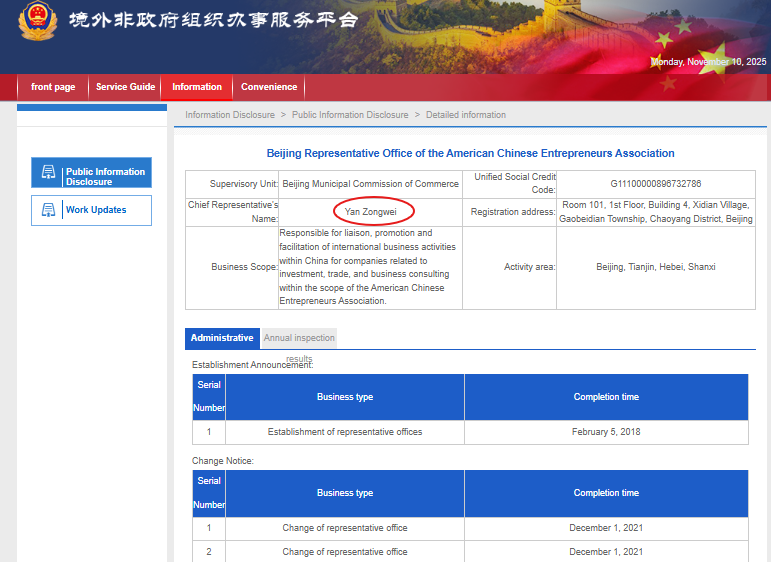Click the Establishment Announcement heading
771x562 pixels.
(252, 365)
